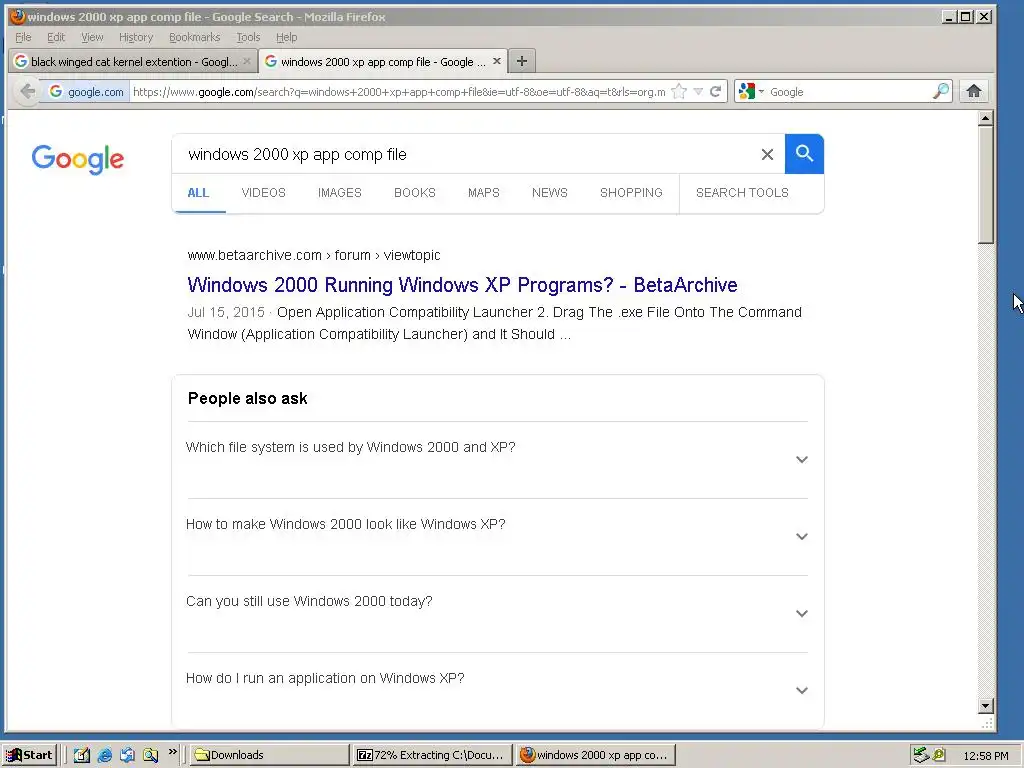Click the Firefox back arrow button
1024x768 pixels.
tap(27, 91)
